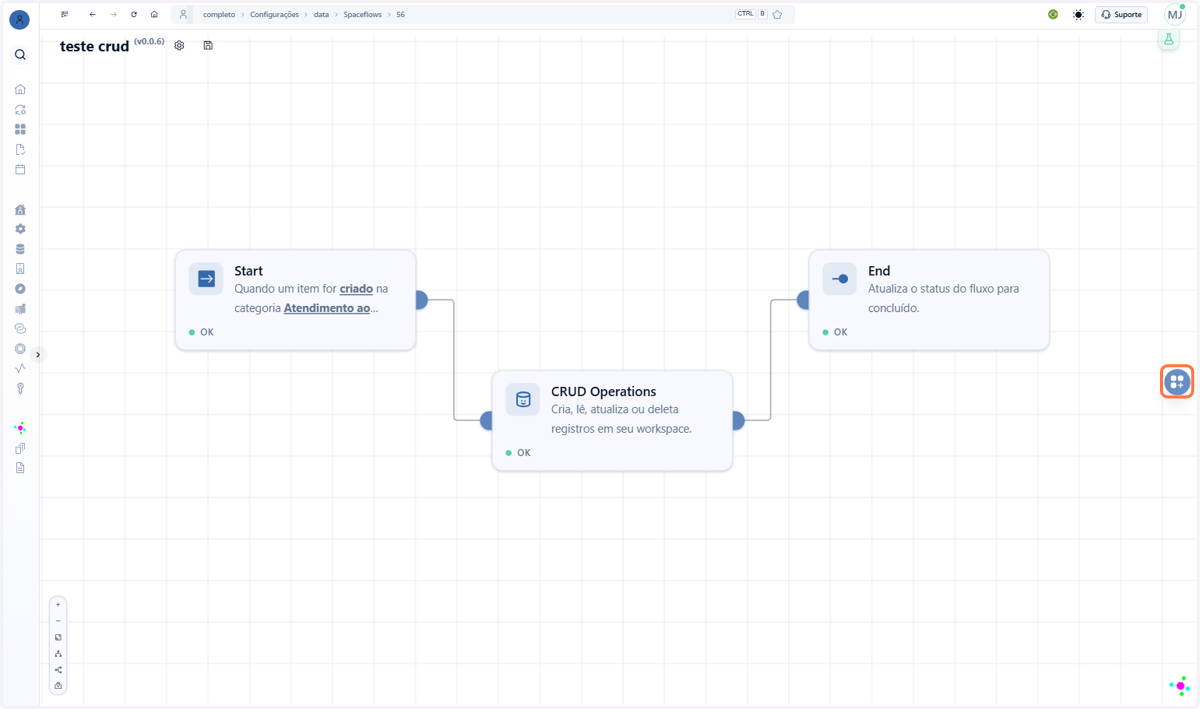Zoom out with the minus canvas control

pyautogui.click(x=58, y=621)
